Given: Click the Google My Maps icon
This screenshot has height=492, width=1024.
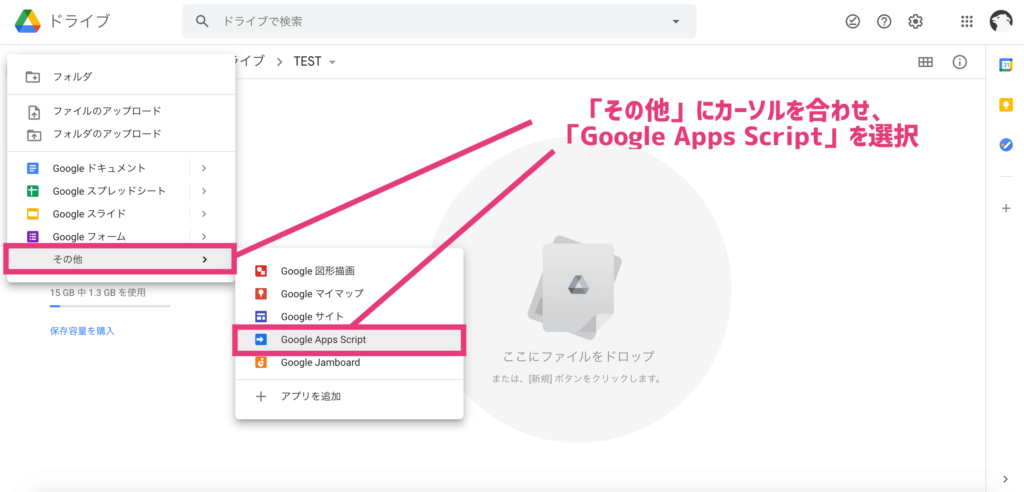Looking at the screenshot, I should point(261,293).
